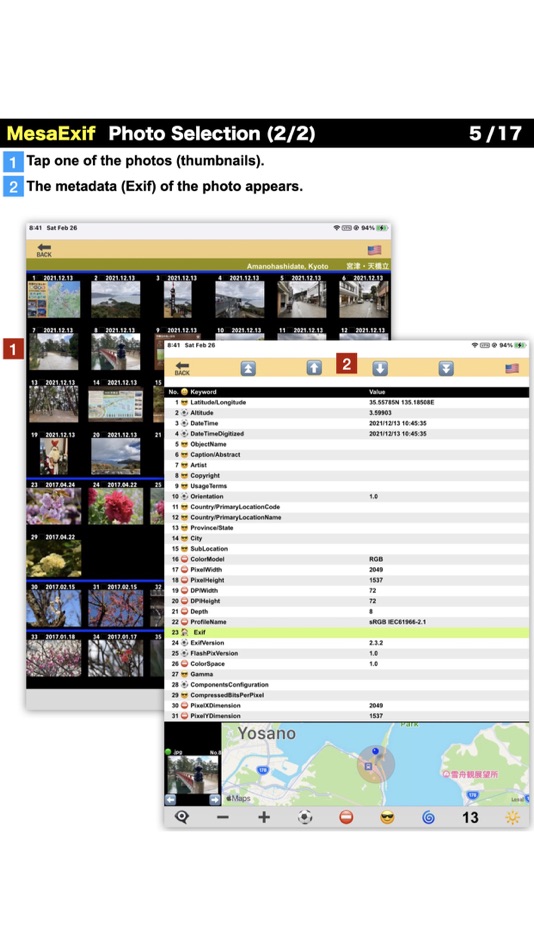Select the ObjectName row
Viewport: 534px width, 950px height.
(x=347, y=444)
